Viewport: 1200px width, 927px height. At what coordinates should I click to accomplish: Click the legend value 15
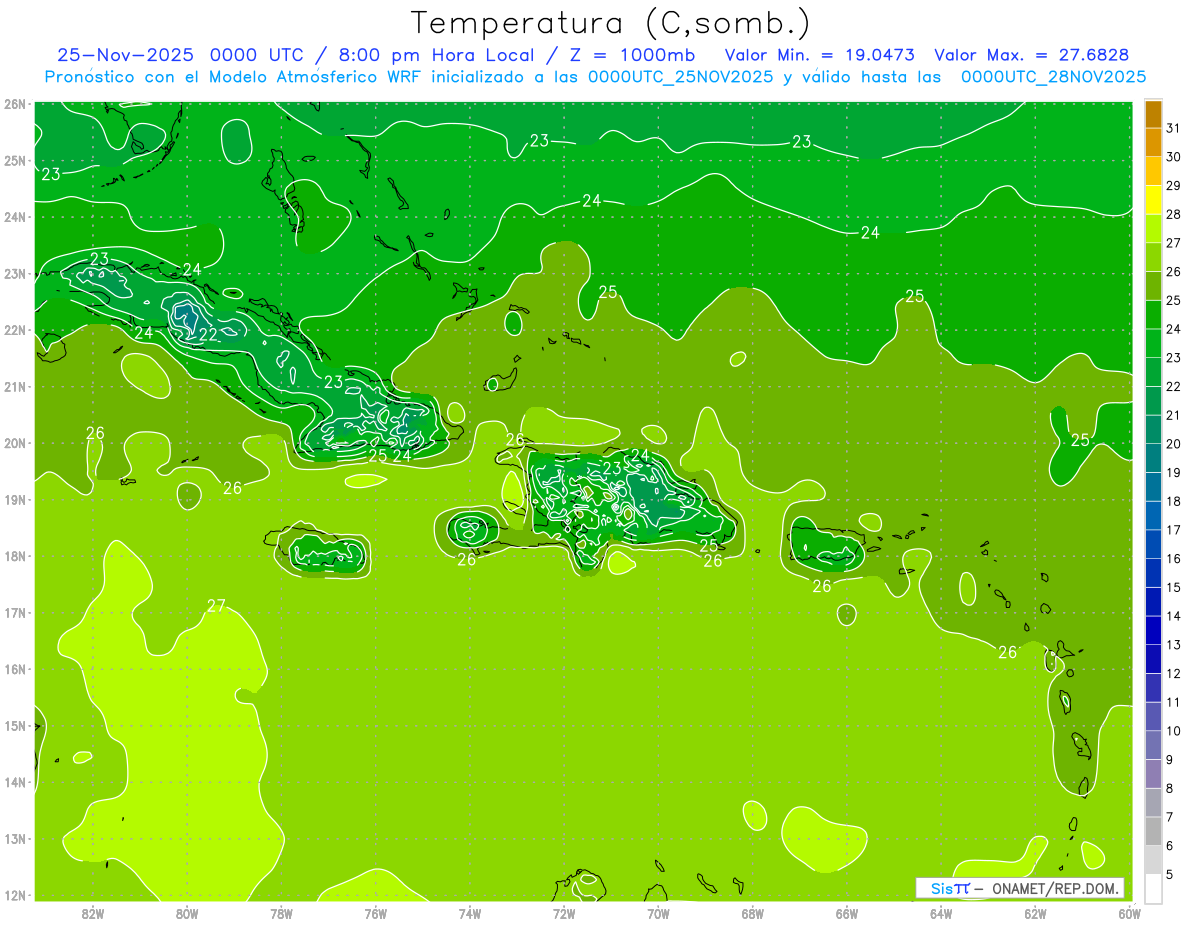(x=1174, y=587)
